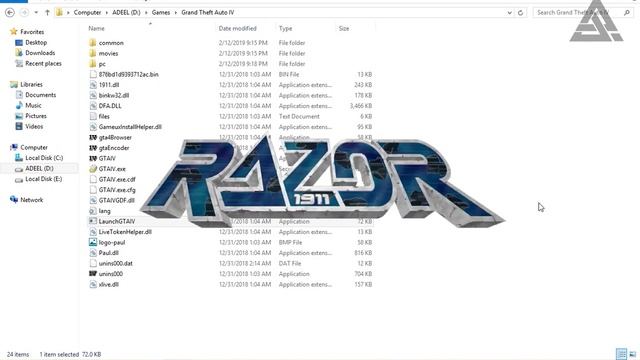640x360 pixels.
Task: Open Downloads in the navigation pane
Action: pyautogui.click(x=40, y=53)
